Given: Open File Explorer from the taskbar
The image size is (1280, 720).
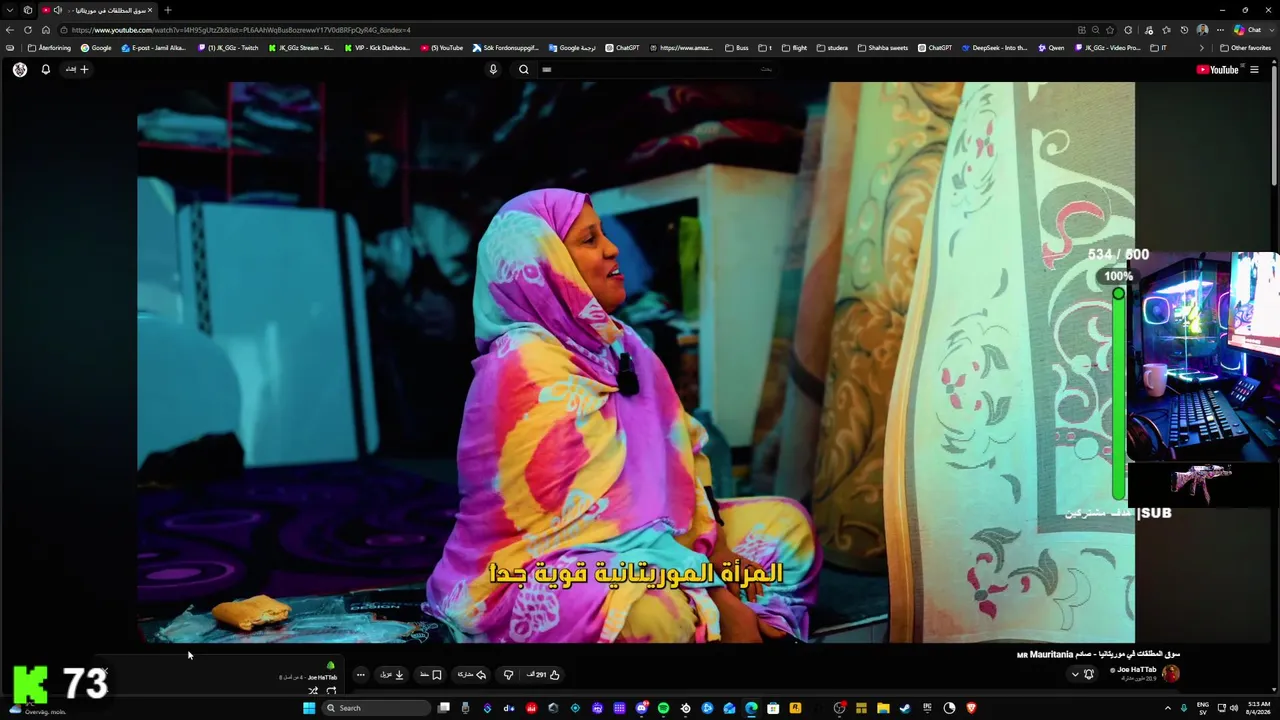Looking at the screenshot, I should (x=883, y=708).
